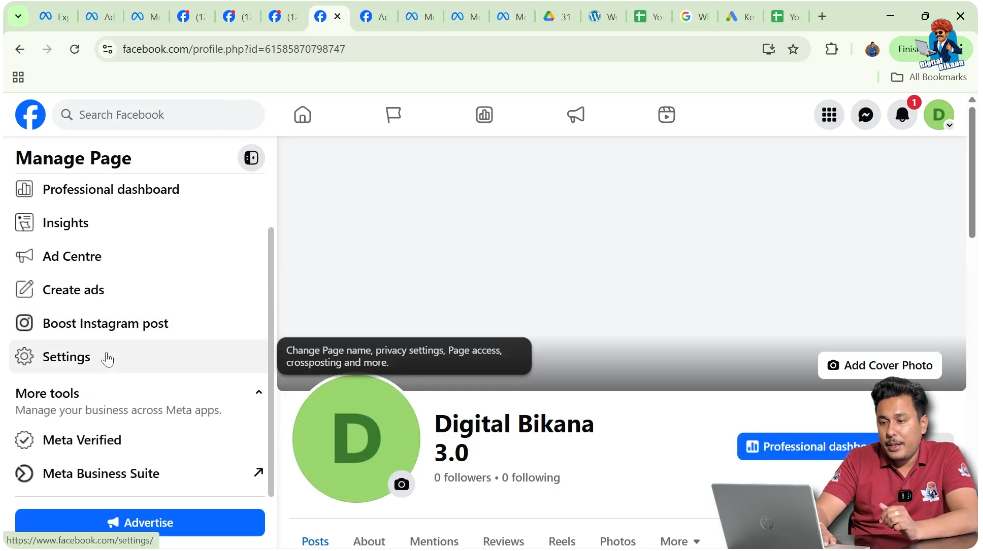
Task: Open Ad Centre in the sidebar
Action: click(x=137, y=256)
